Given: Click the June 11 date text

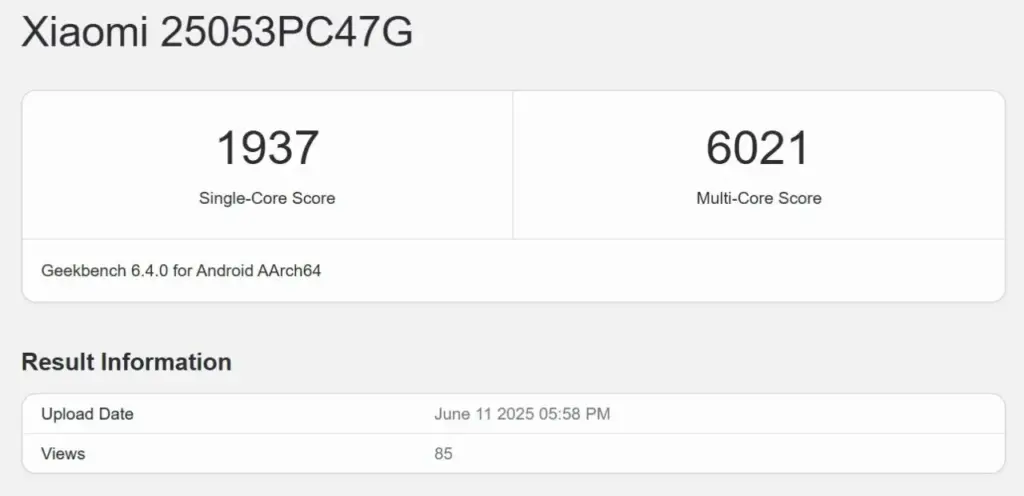Looking at the screenshot, I should pyautogui.click(x=462, y=414).
